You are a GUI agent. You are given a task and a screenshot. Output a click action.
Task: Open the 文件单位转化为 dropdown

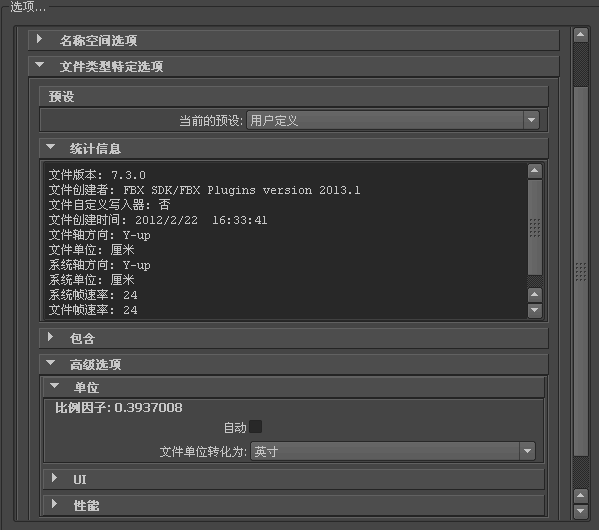[x=393, y=451]
